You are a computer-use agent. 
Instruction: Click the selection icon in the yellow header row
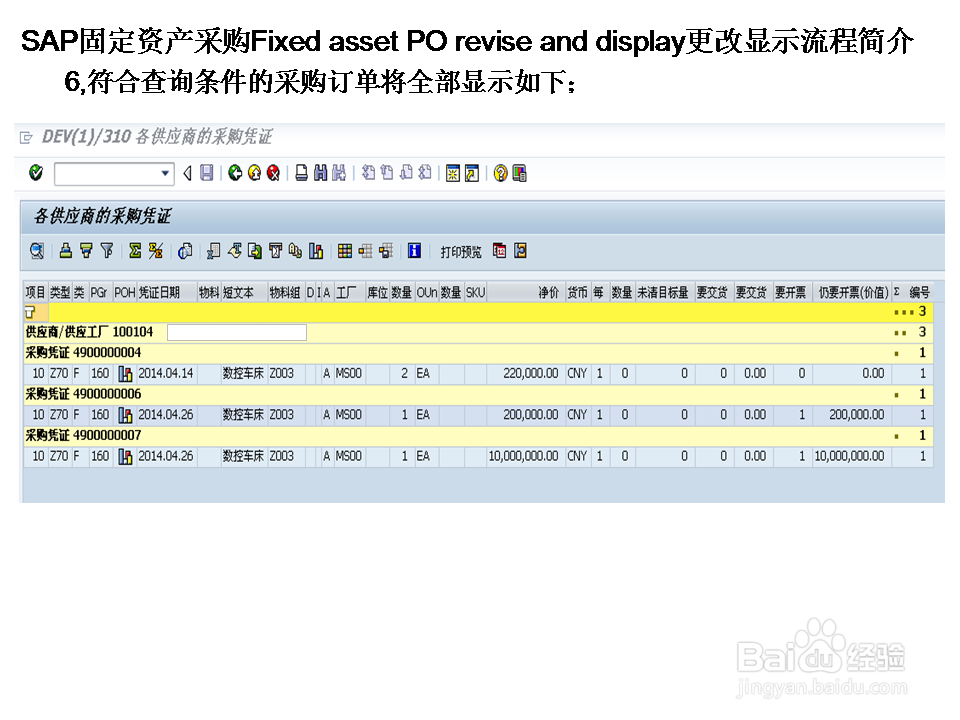point(30,312)
